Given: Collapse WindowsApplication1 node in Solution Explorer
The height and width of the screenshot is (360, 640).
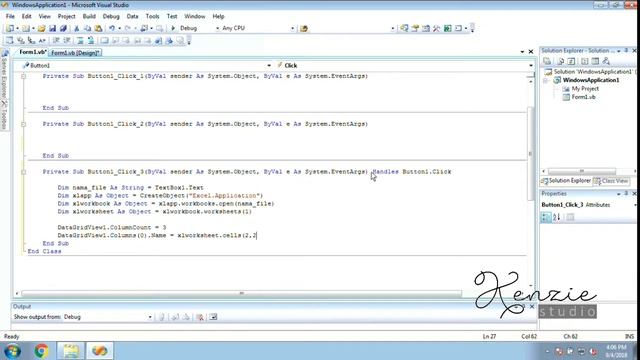Looking at the screenshot, I should [x=546, y=80].
